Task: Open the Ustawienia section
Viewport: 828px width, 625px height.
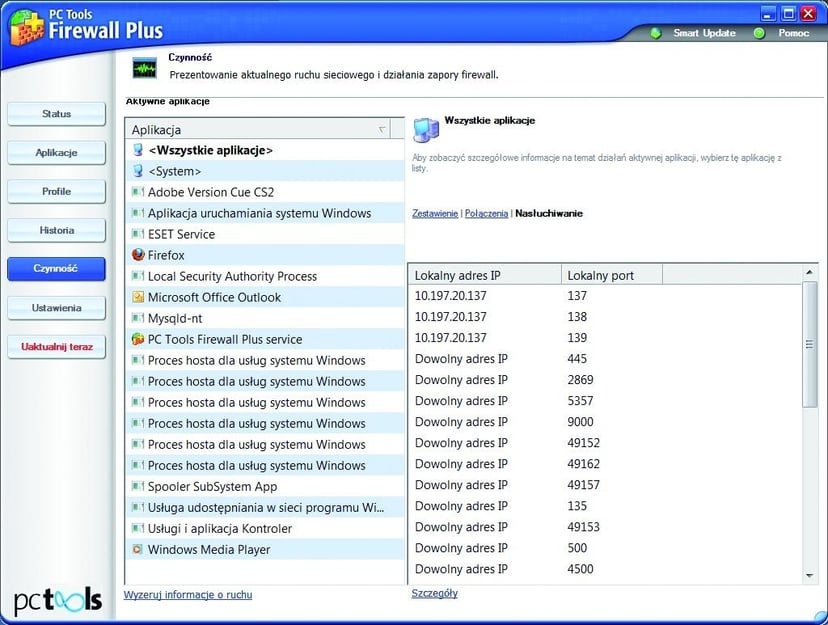Action: click(x=56, y=308)
